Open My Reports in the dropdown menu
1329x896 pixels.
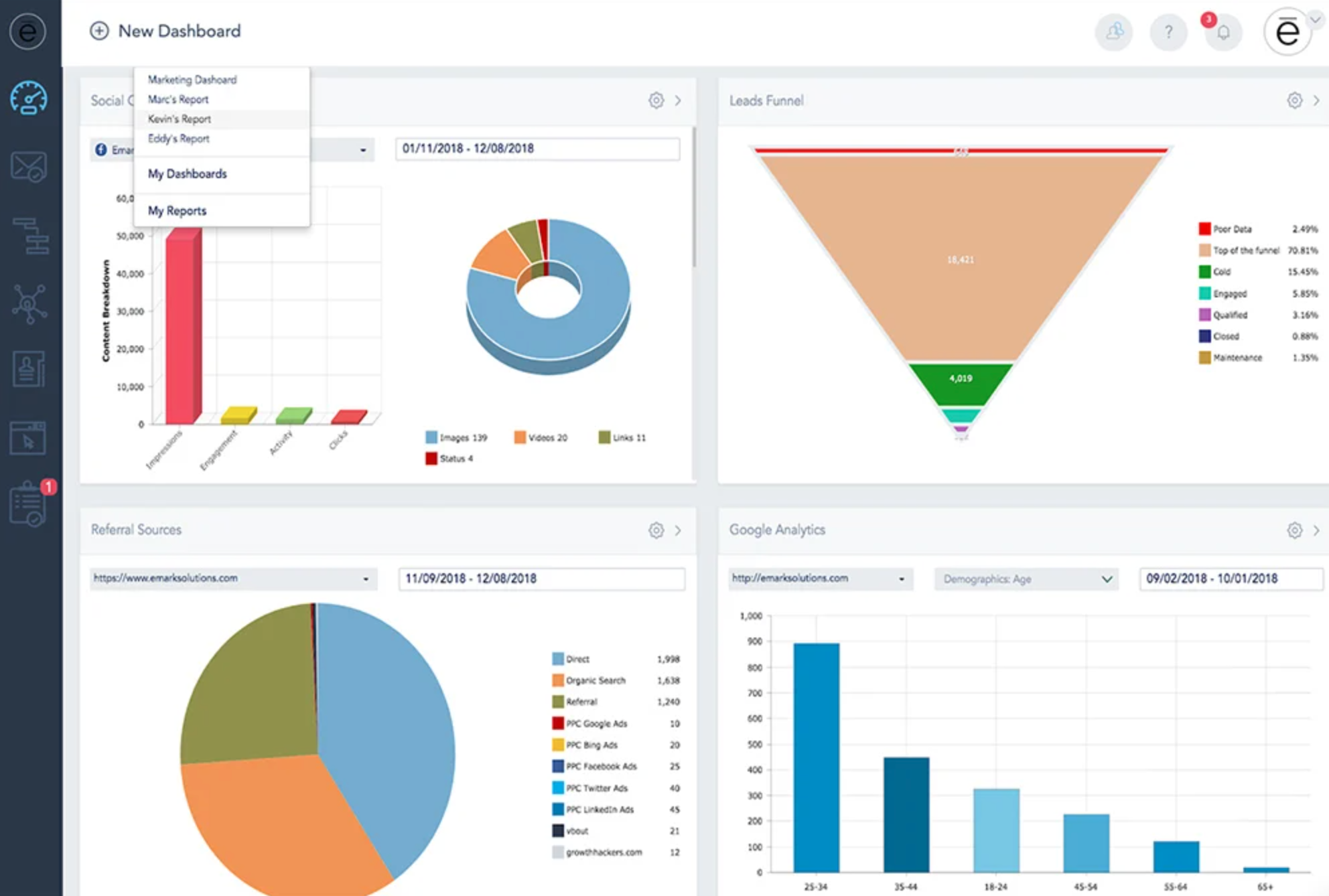coord(176,210)
